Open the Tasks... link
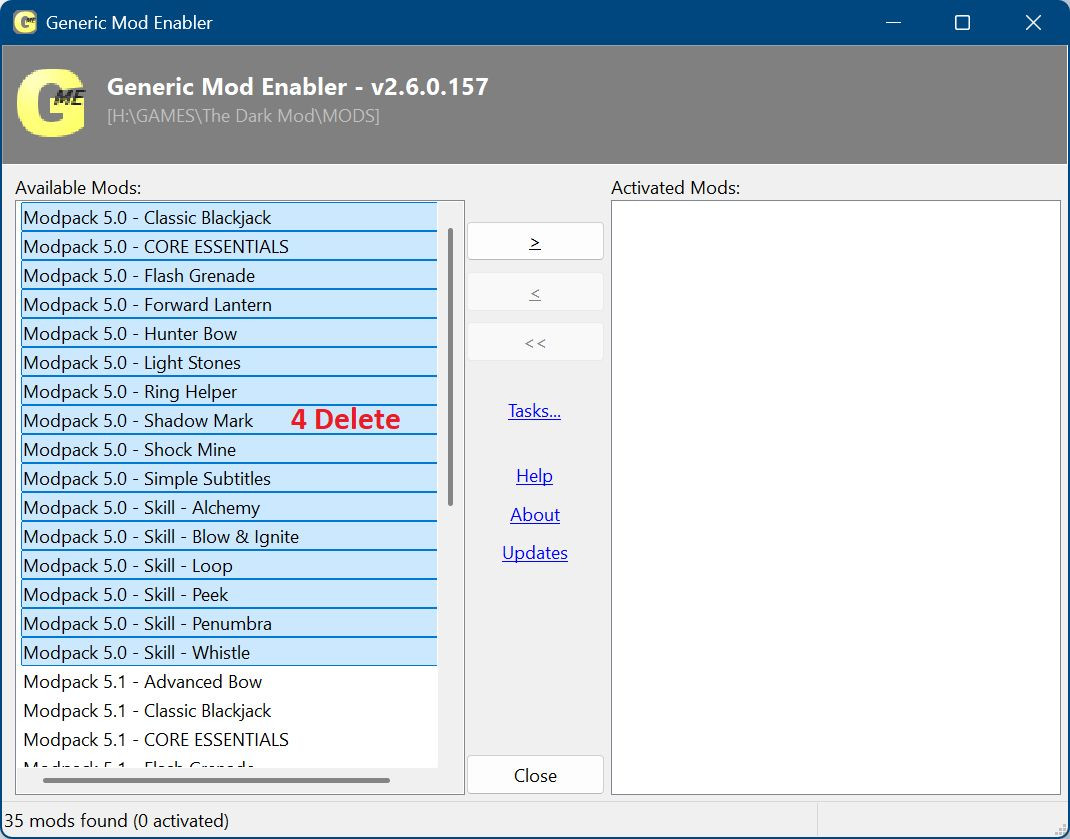 point(534,411)
